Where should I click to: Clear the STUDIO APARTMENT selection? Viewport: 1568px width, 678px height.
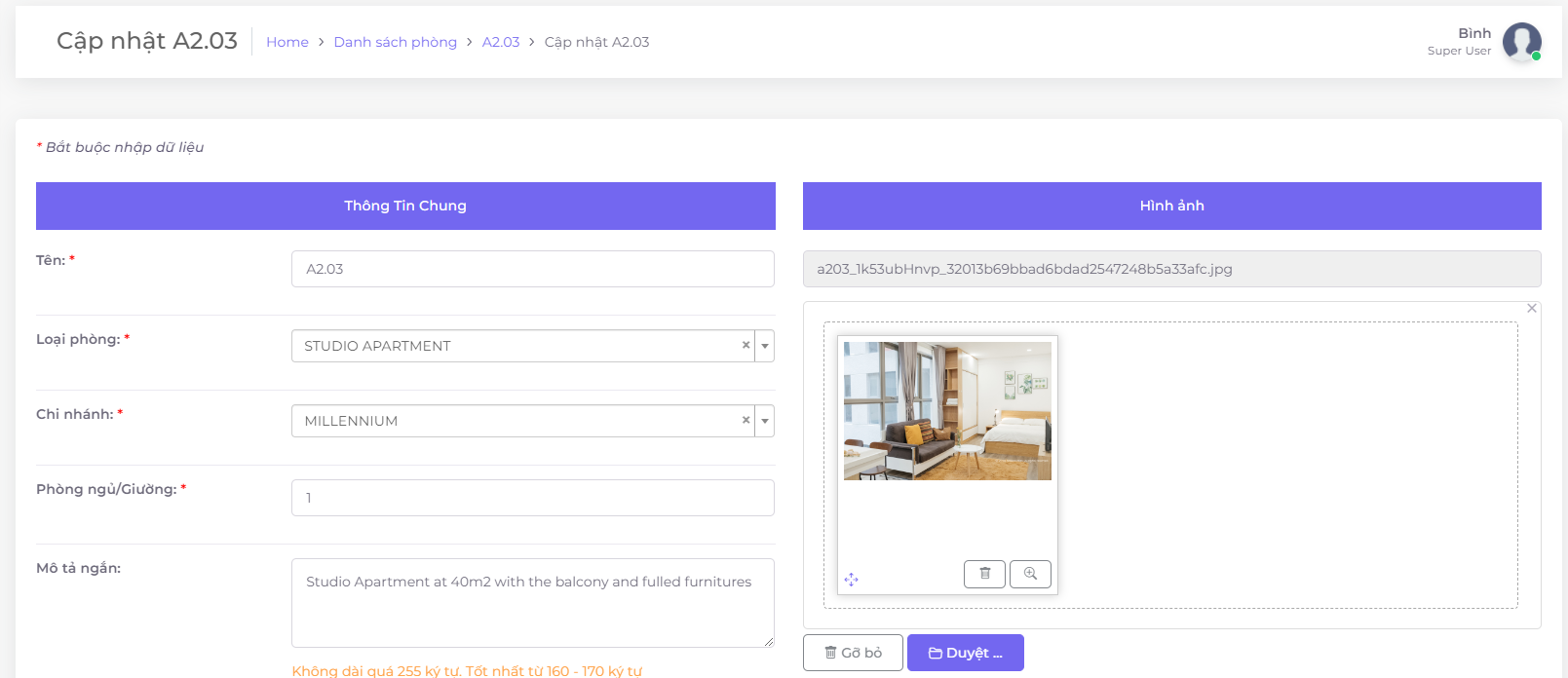746,345
